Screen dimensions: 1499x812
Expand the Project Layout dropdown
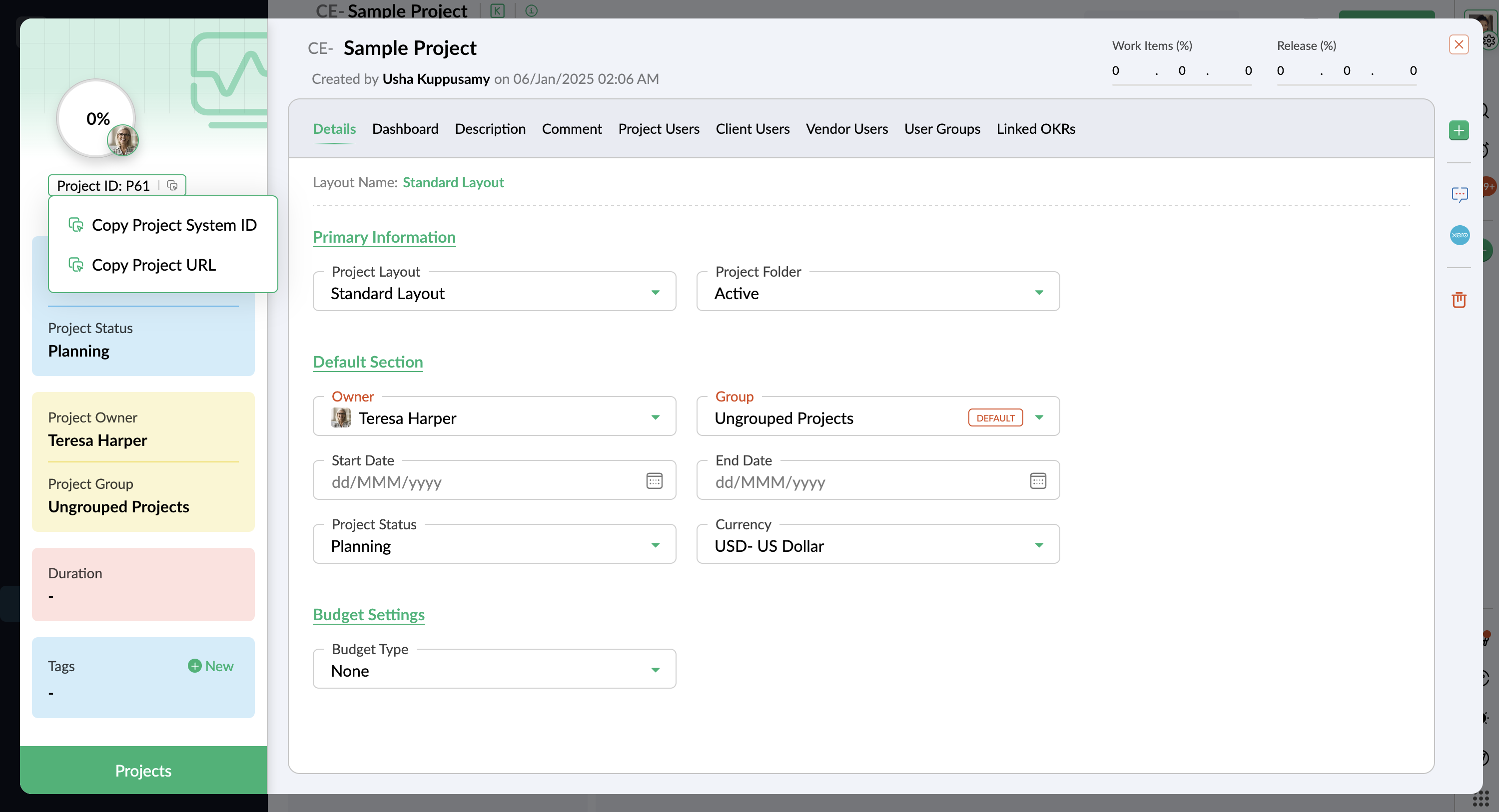pos(655,293)
